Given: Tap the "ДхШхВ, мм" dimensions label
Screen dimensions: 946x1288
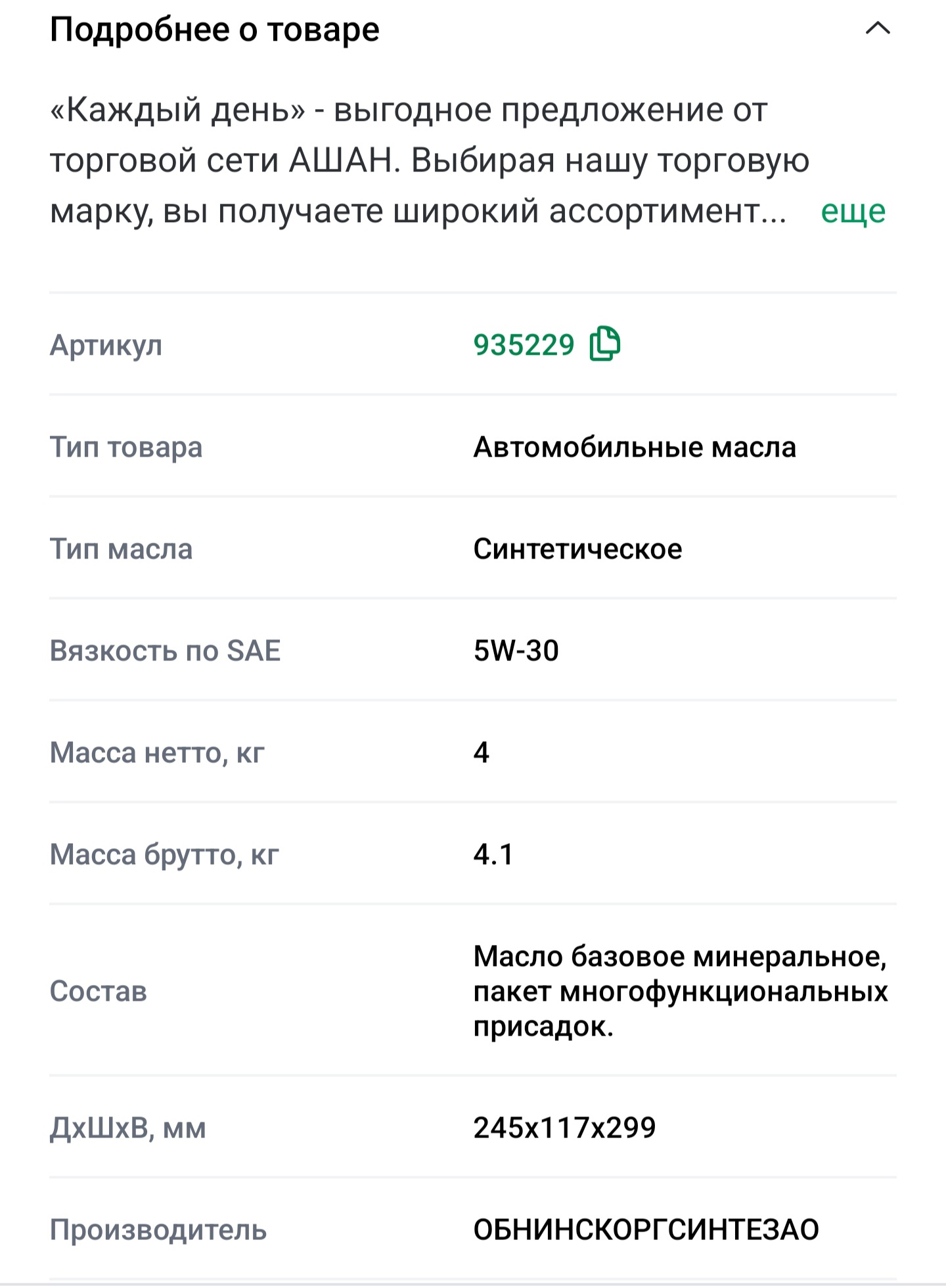Looking at the screenshot, I should click(128, 1128).
